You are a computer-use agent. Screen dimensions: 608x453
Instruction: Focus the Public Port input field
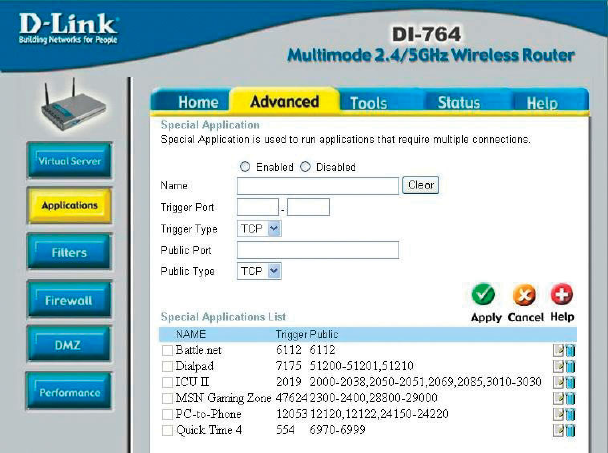pyautogui.click(x=318, y=250)
